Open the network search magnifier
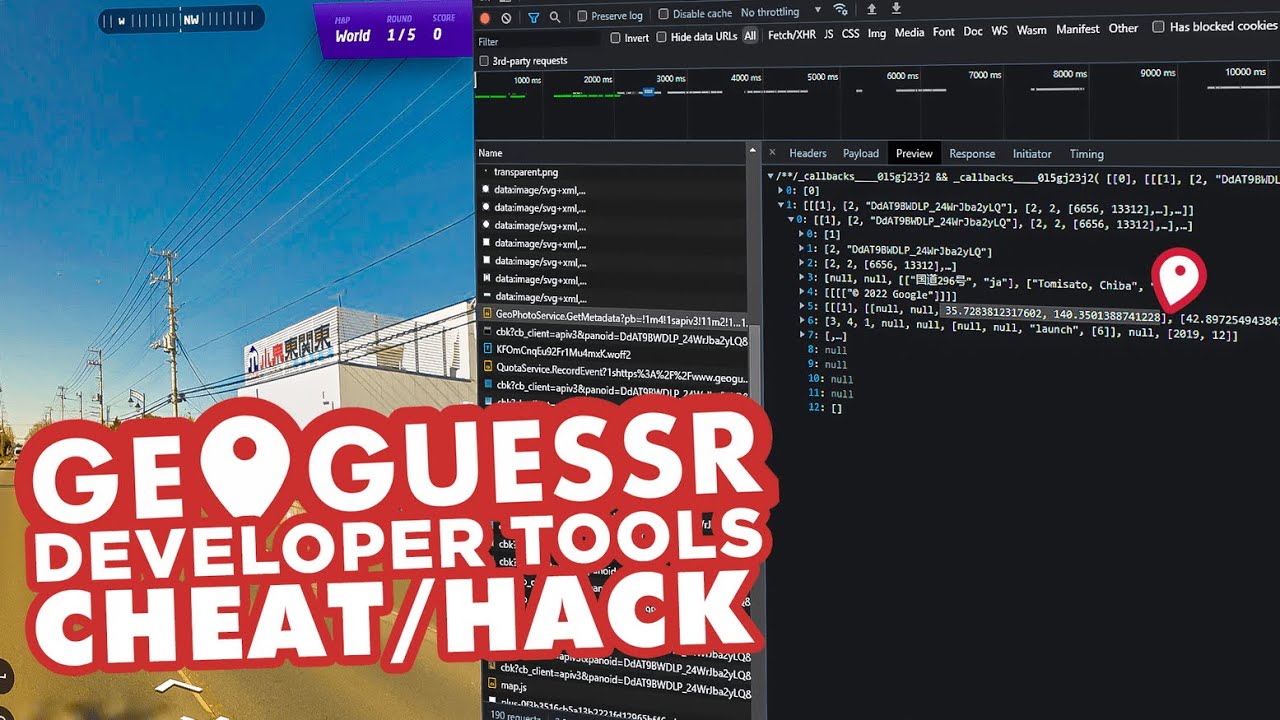The height and width of the screenshot is (720, 1280). click(555, 17)
